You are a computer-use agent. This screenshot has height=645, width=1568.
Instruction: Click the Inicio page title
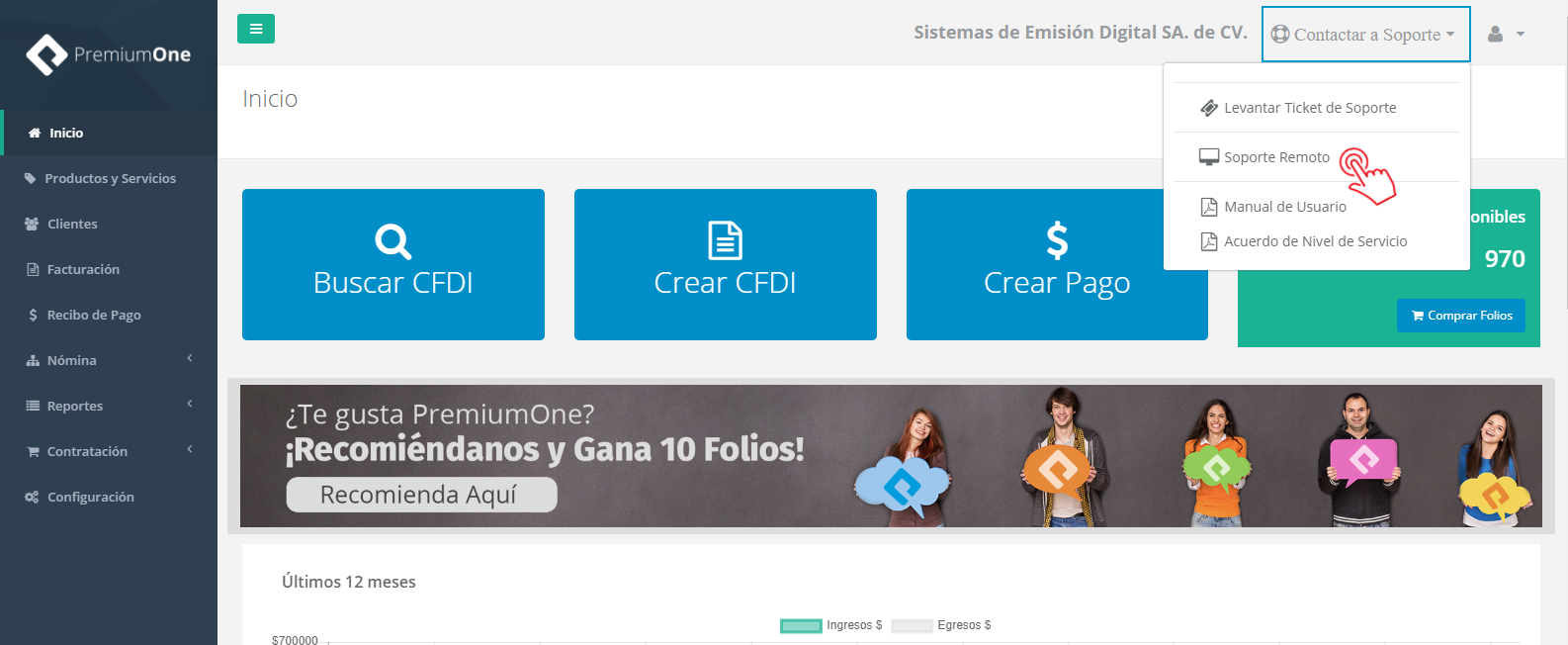tap(270, 99)
